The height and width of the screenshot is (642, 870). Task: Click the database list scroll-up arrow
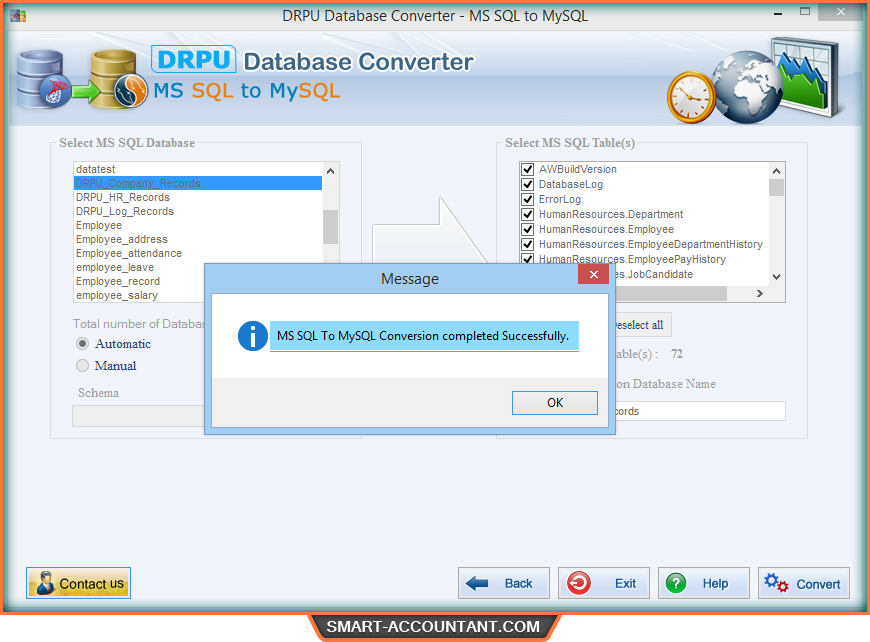pyautogui.click(x=331, y=171)
